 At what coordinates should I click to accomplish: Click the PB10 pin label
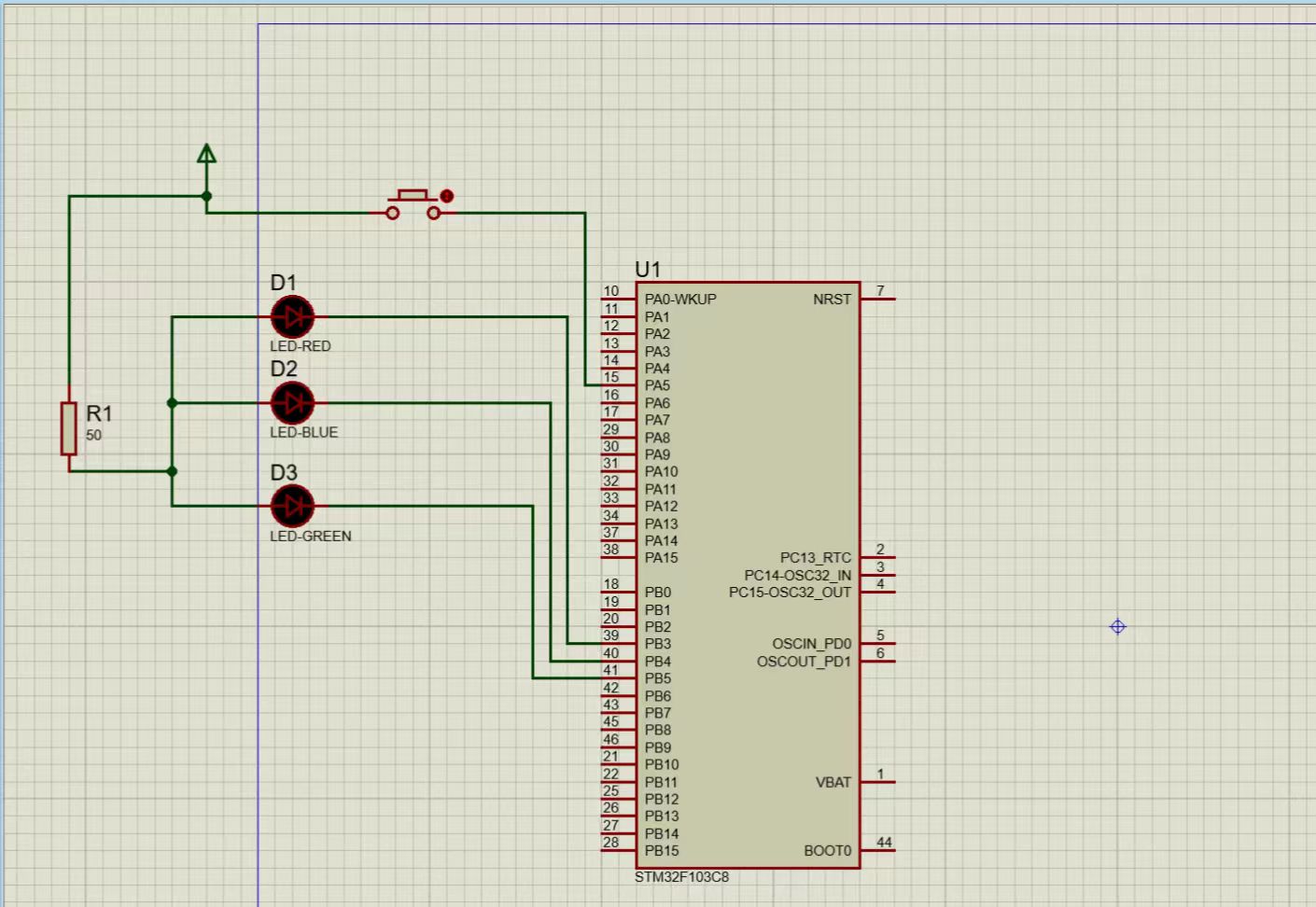coord(662,765)
